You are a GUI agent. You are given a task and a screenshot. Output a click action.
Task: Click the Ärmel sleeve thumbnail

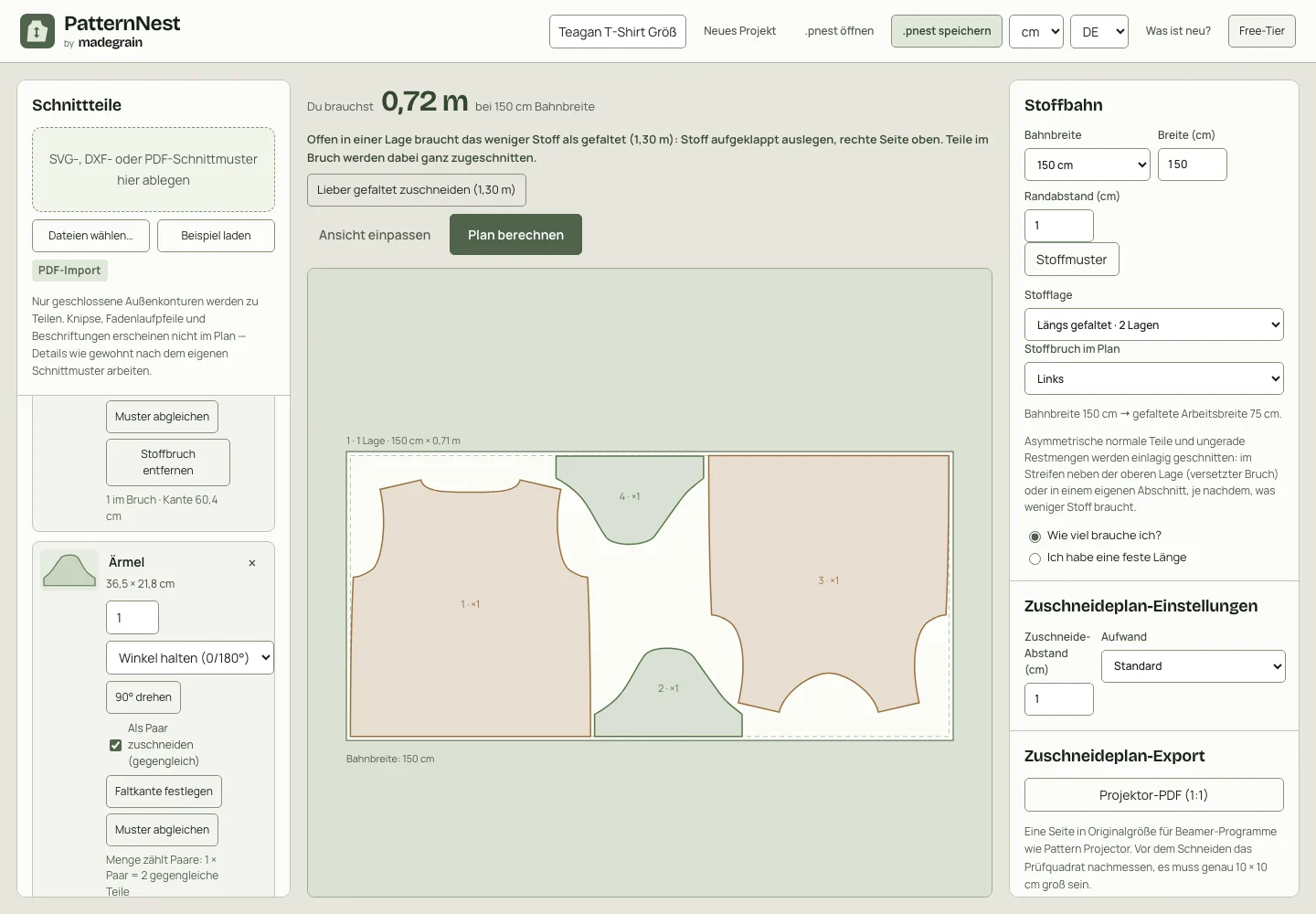click(x=69, y=569)
